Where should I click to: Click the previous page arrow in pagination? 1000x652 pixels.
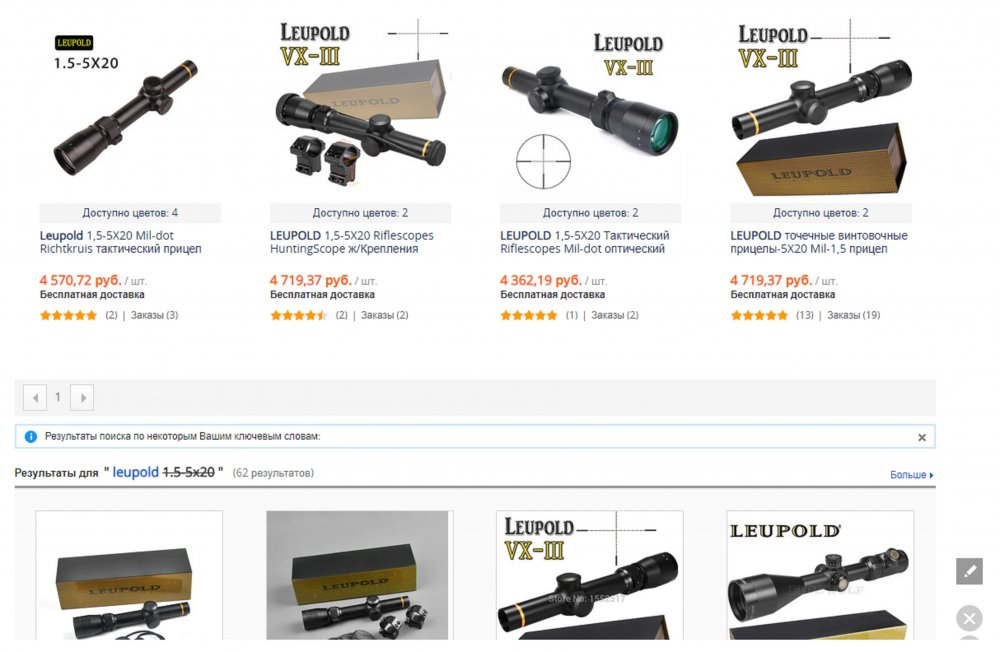click(x=35, y=397)
